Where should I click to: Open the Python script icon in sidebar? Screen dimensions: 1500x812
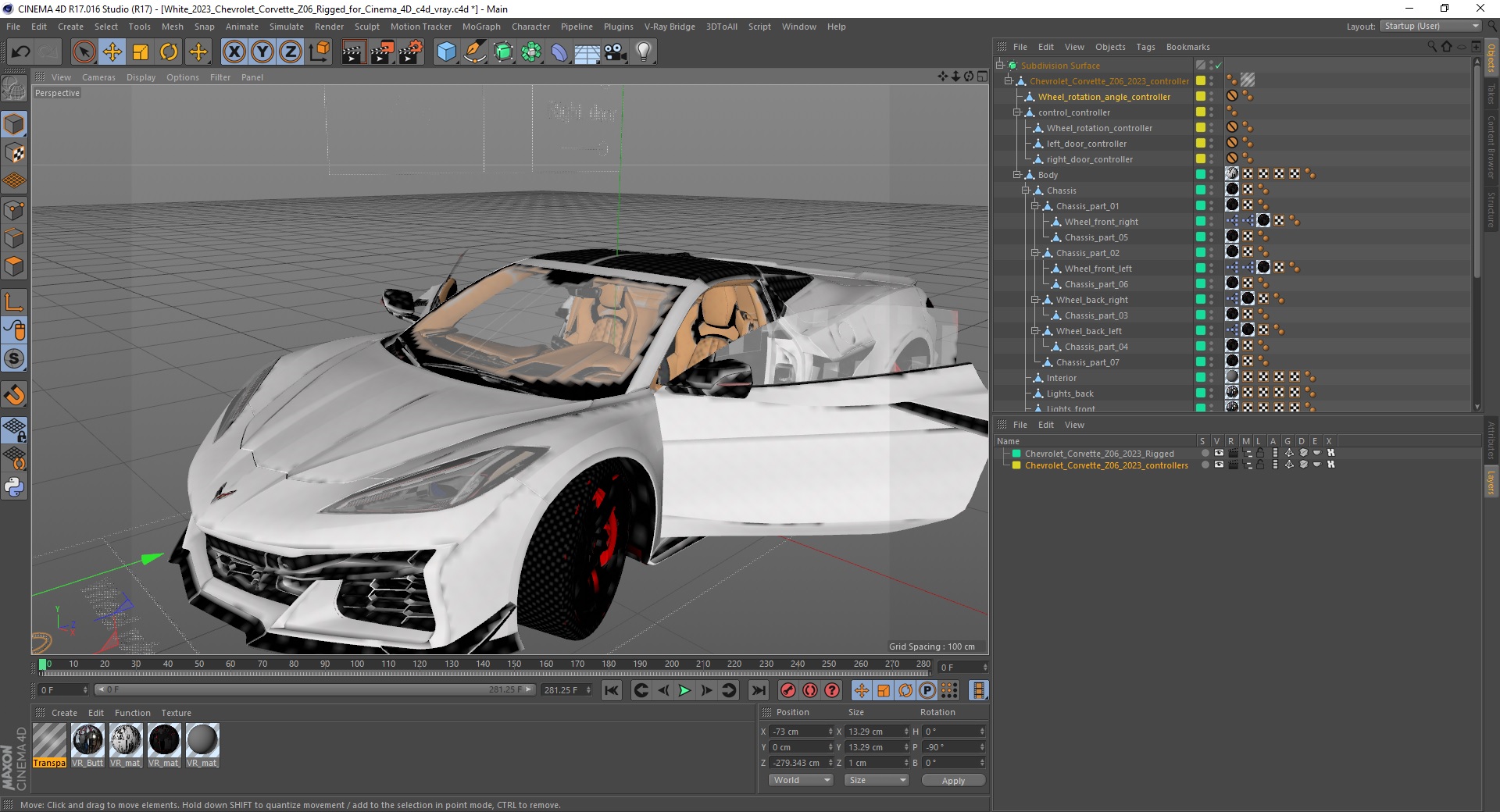point(14,487)
